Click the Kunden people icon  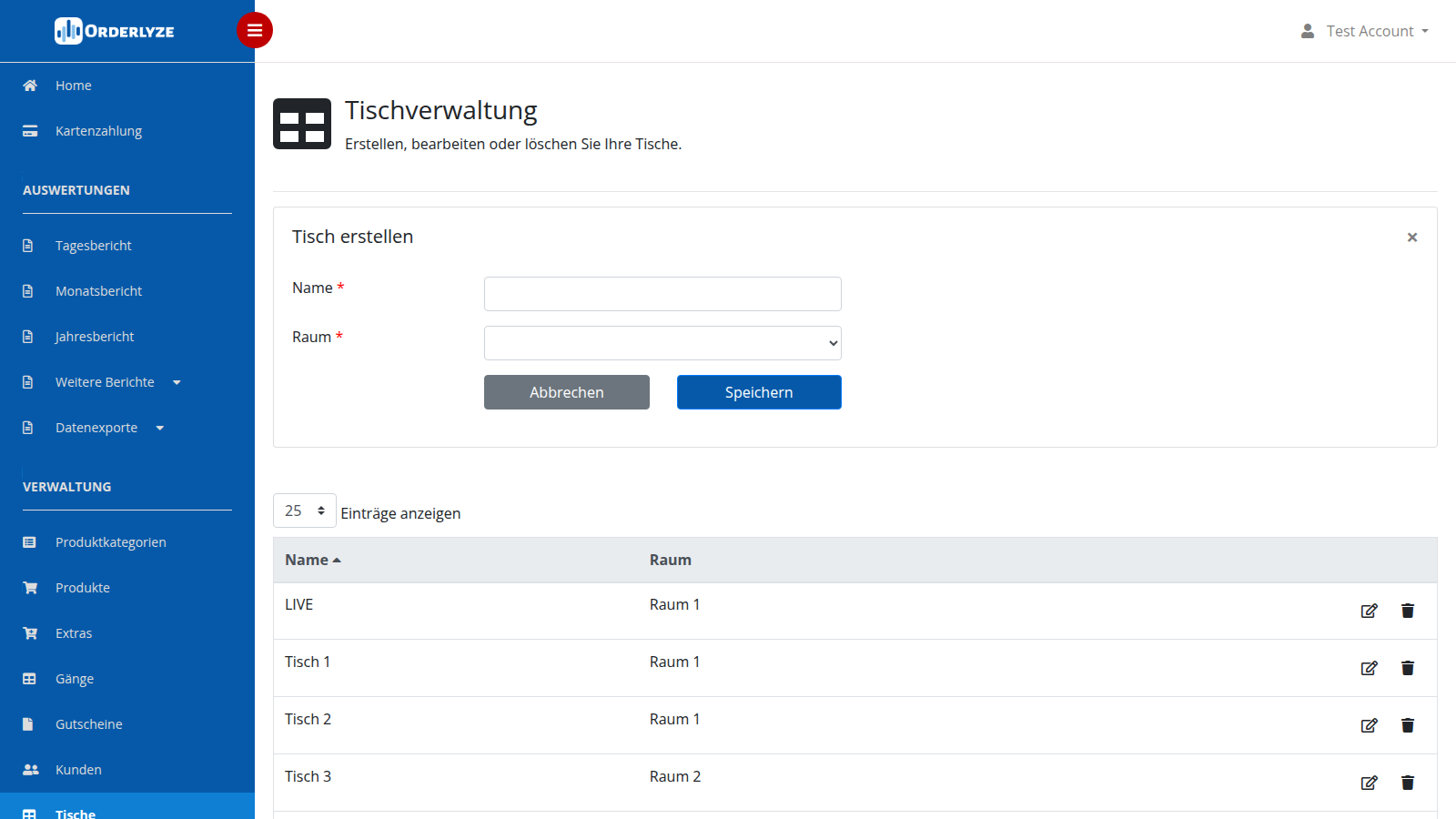click(x=31, y=770)
